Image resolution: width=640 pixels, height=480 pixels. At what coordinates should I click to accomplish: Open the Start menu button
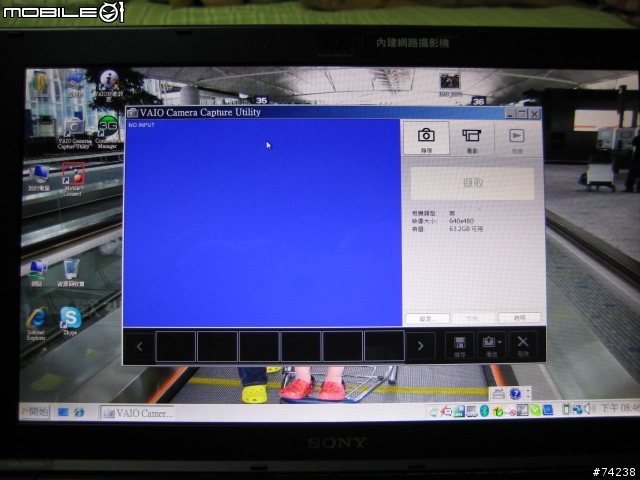pos(36,412)
